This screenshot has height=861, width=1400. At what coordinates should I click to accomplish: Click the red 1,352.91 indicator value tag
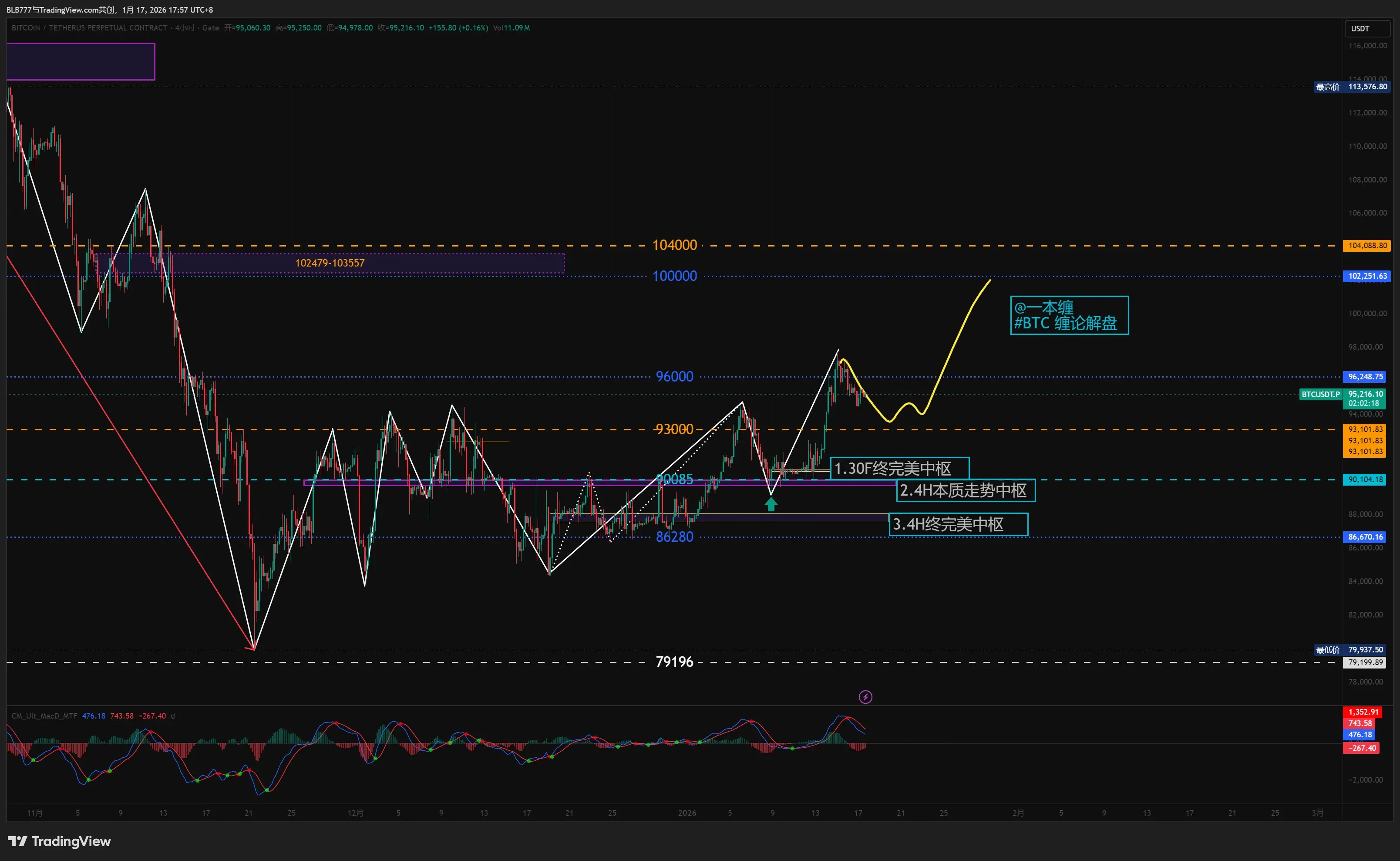(x=1363, y=712)
